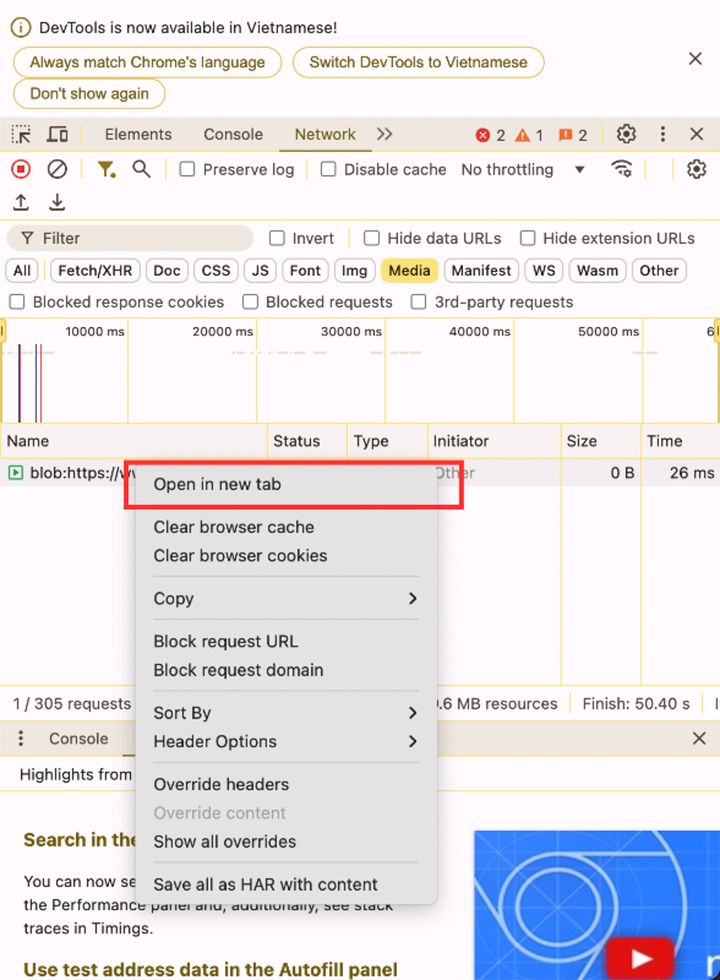
Task: Check Hide extension URLs
Action: [528, 238]
